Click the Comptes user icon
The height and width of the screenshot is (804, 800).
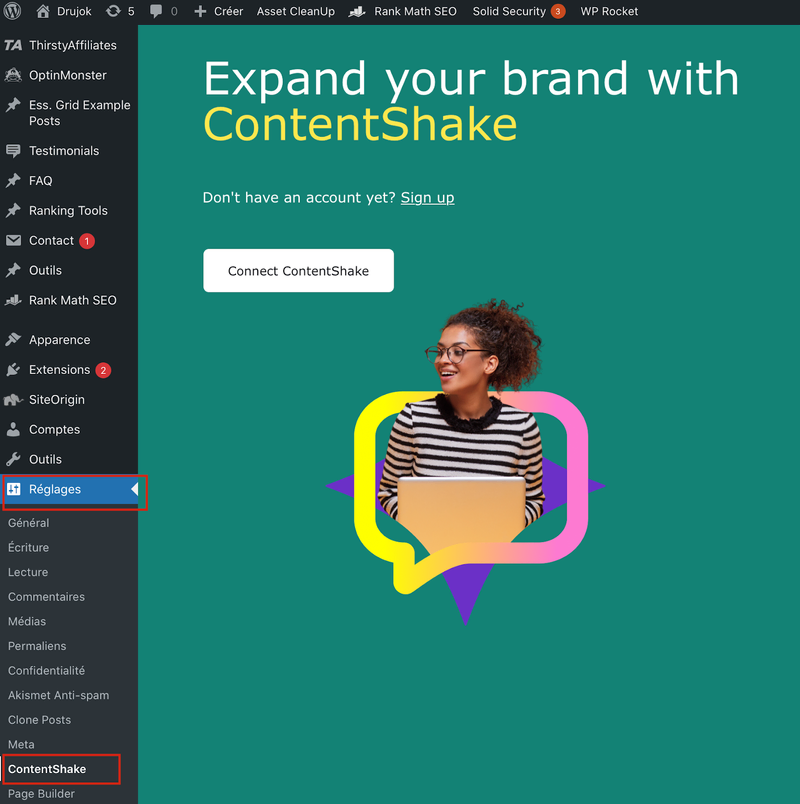[13, 429]
